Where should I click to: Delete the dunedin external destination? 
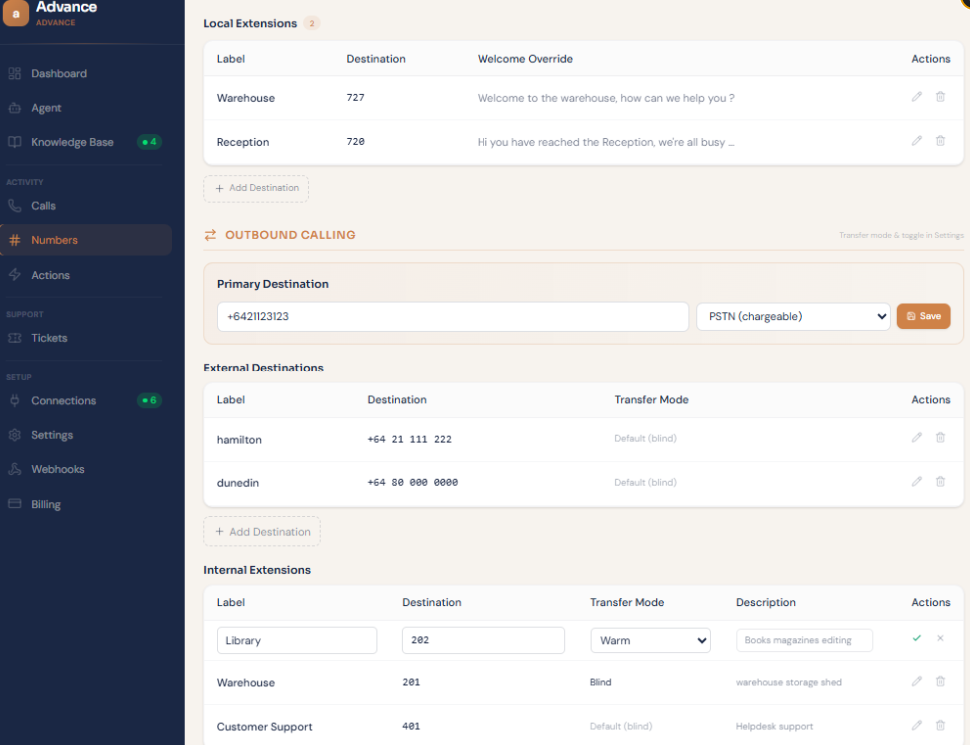(940, 481)
